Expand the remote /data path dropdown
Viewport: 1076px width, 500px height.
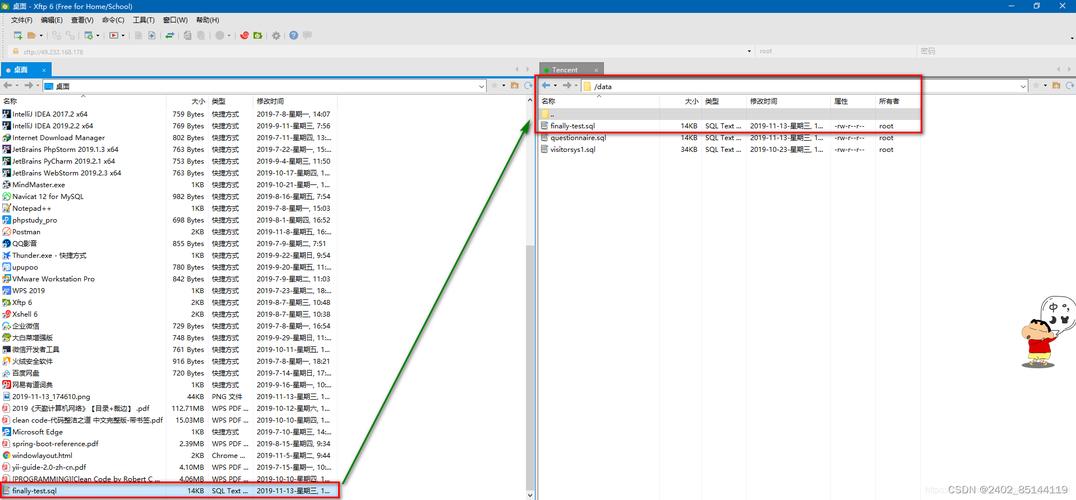click(1023, 86)
